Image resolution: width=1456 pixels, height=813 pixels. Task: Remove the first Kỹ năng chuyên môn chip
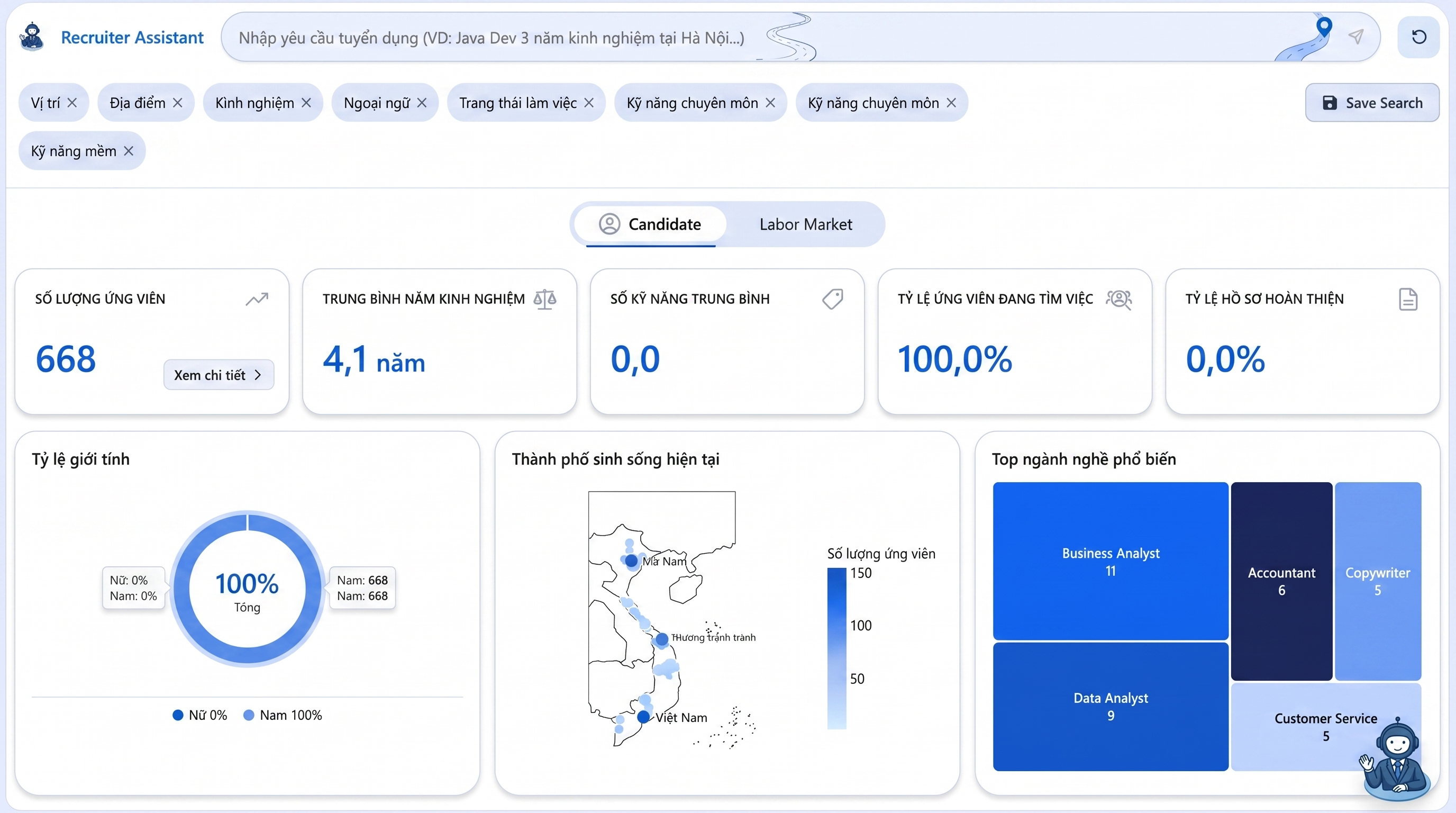pyautogui.click(x=770, y=103)
